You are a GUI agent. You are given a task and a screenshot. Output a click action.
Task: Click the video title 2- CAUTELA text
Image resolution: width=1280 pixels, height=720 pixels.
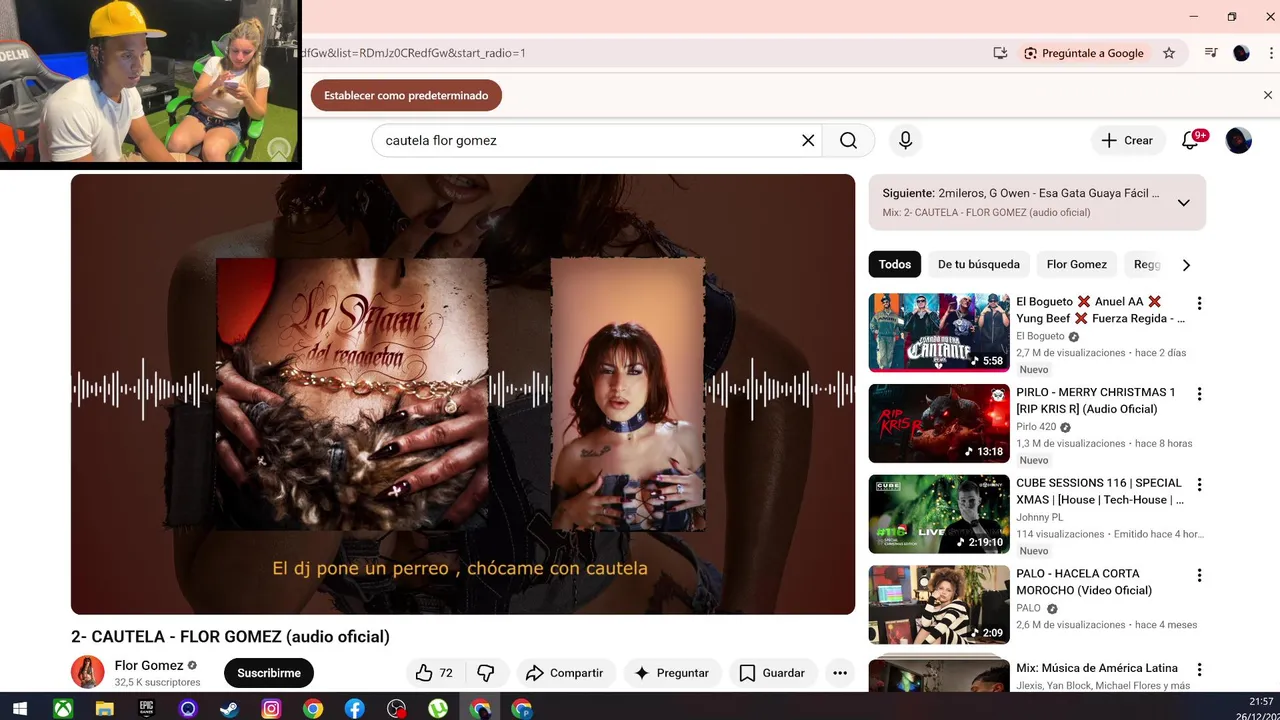(x=230, y=637)
